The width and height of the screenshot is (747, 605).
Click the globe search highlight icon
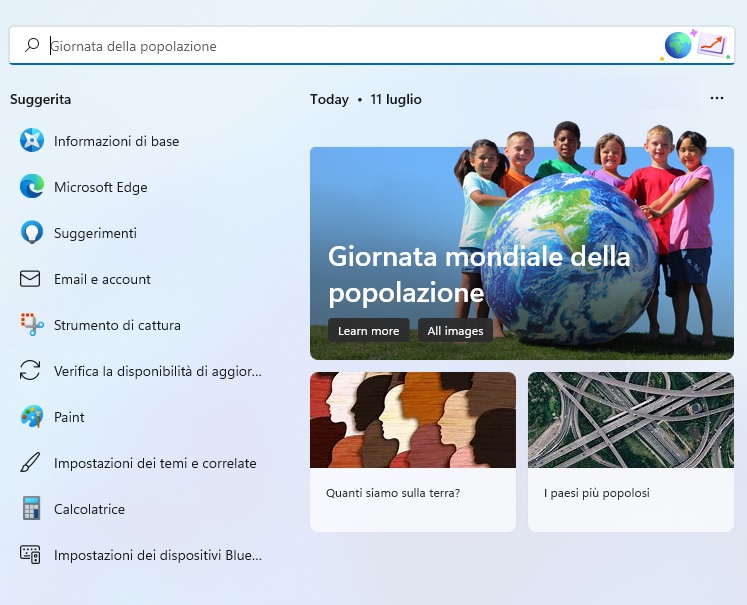pos(678,46)
